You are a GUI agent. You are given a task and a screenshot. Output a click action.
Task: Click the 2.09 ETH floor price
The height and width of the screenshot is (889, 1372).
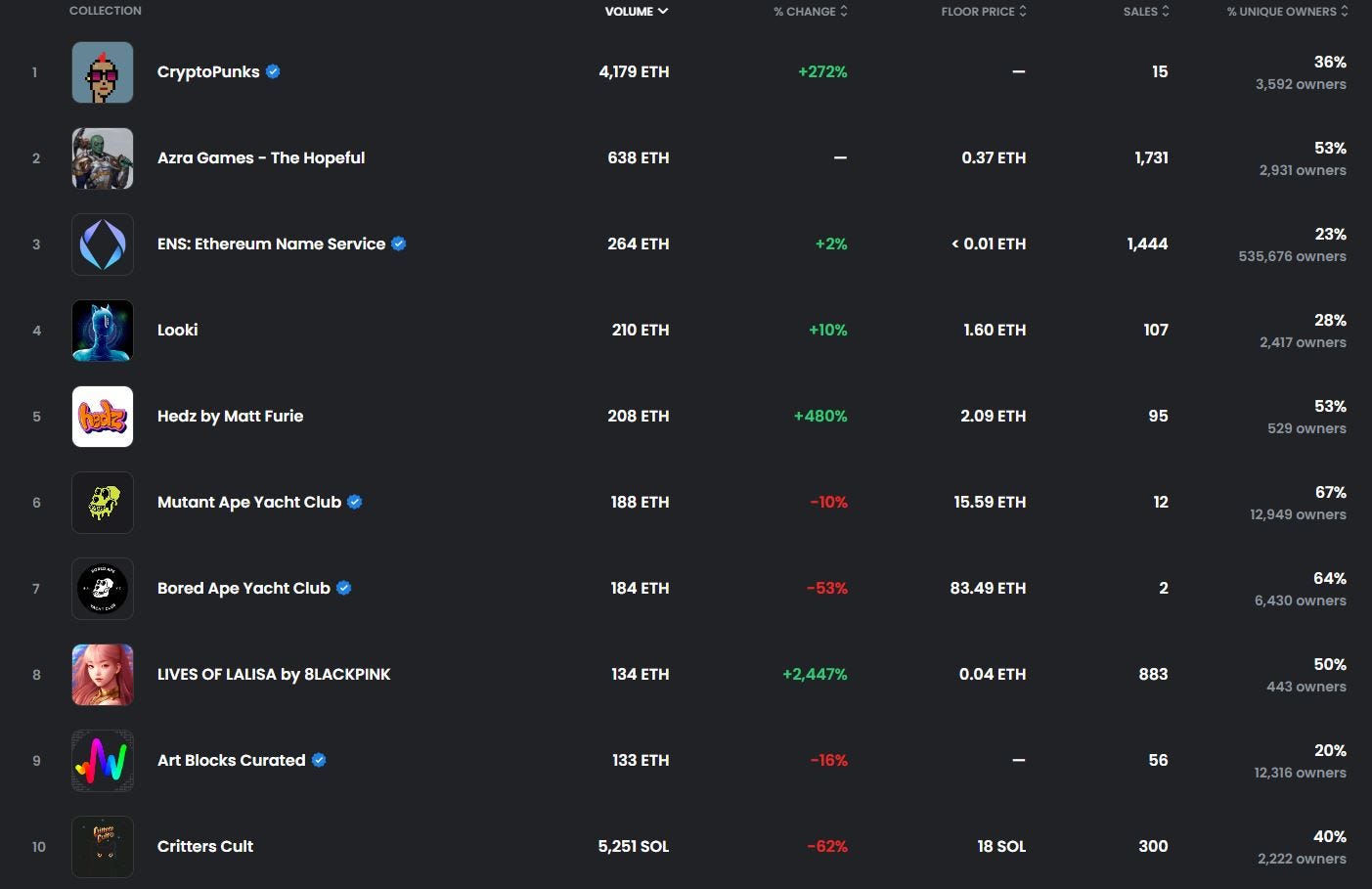[x=994, y=416]
